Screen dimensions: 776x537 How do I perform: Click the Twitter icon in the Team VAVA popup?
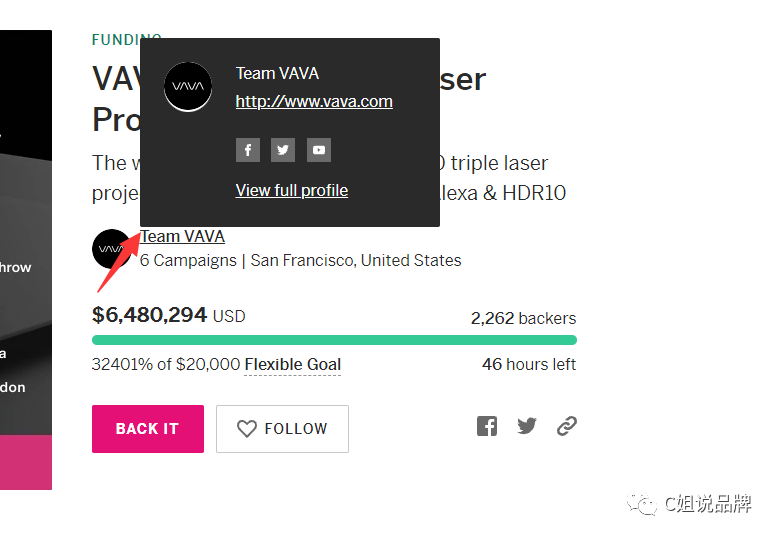pos(283,150)
